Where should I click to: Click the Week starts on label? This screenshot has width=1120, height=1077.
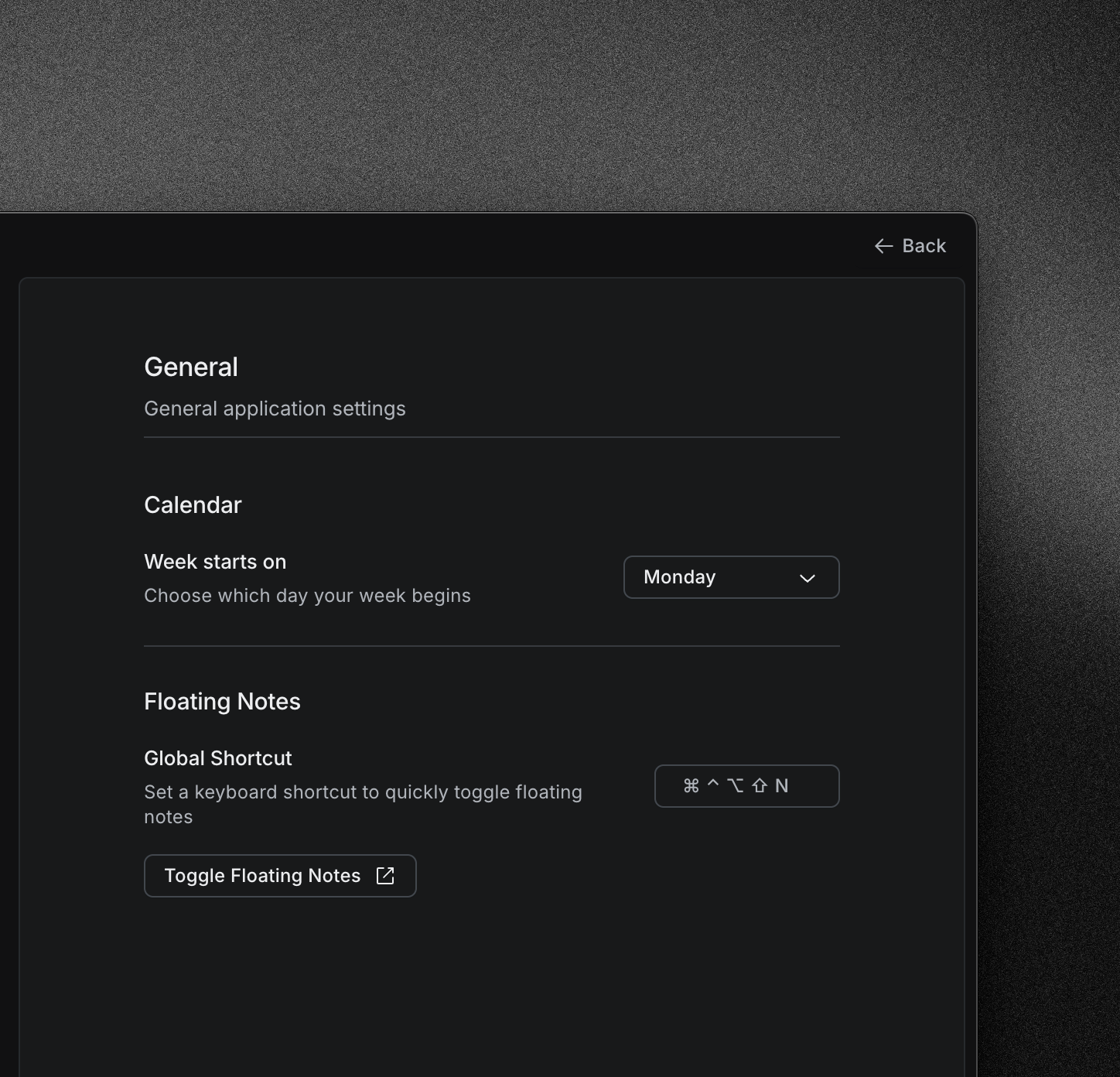pos(215,562)
